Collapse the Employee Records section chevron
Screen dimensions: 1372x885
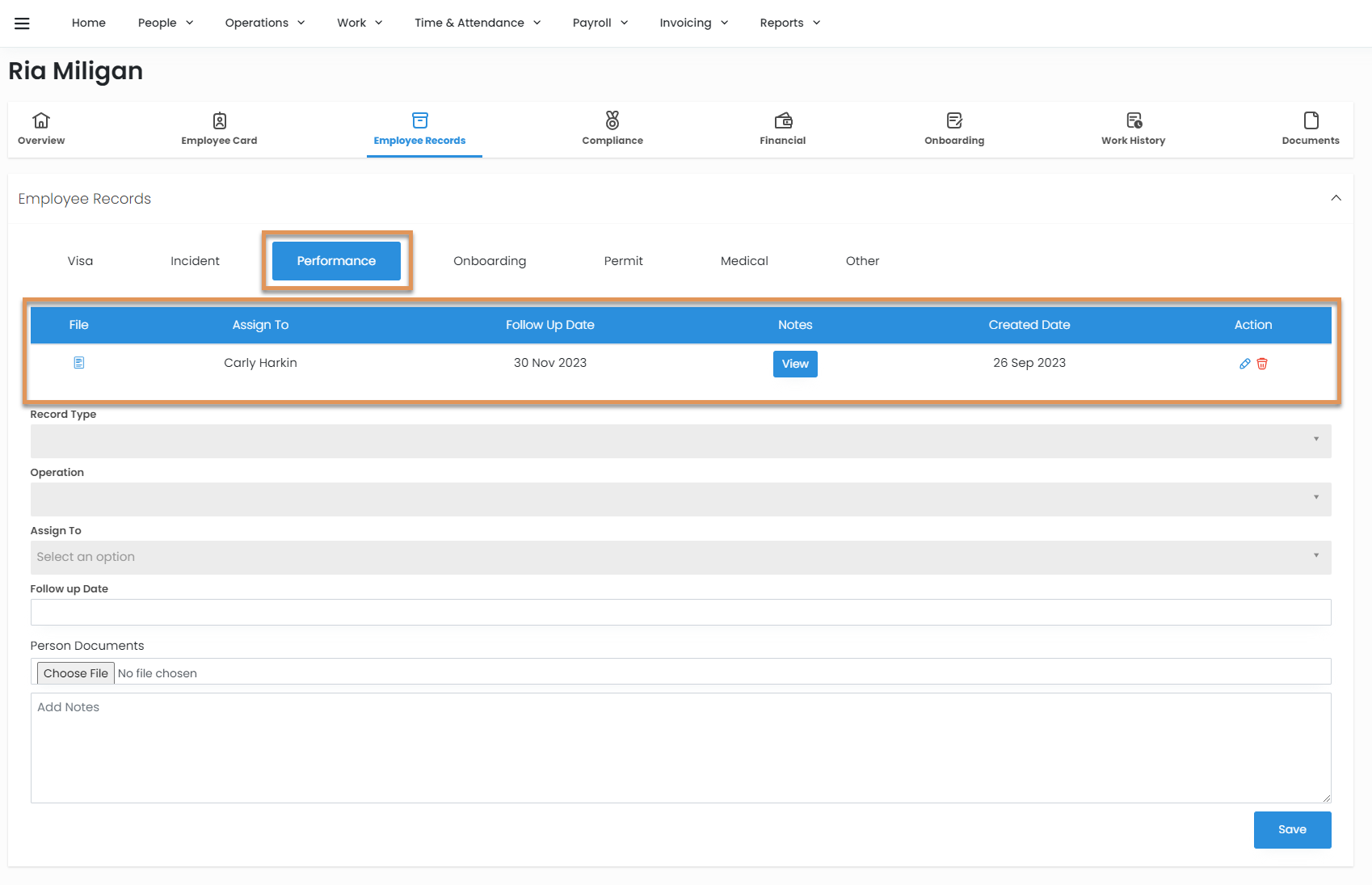point(1336,198)
